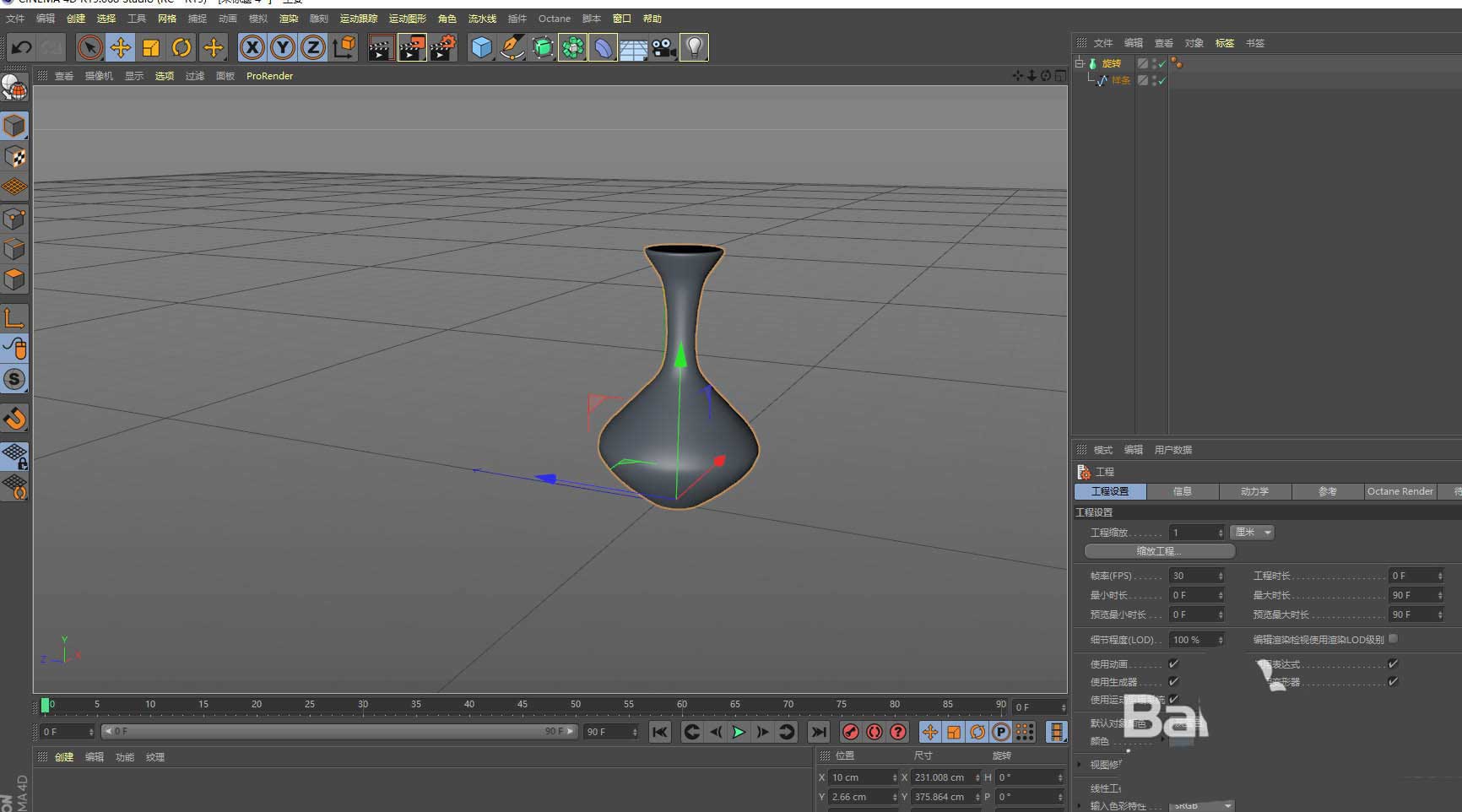Image resolution: width=1462 pixels, height=812 pixels.
Task: Uncheck the 使用动画 checkbox
Action: (x=1173, y=664)
